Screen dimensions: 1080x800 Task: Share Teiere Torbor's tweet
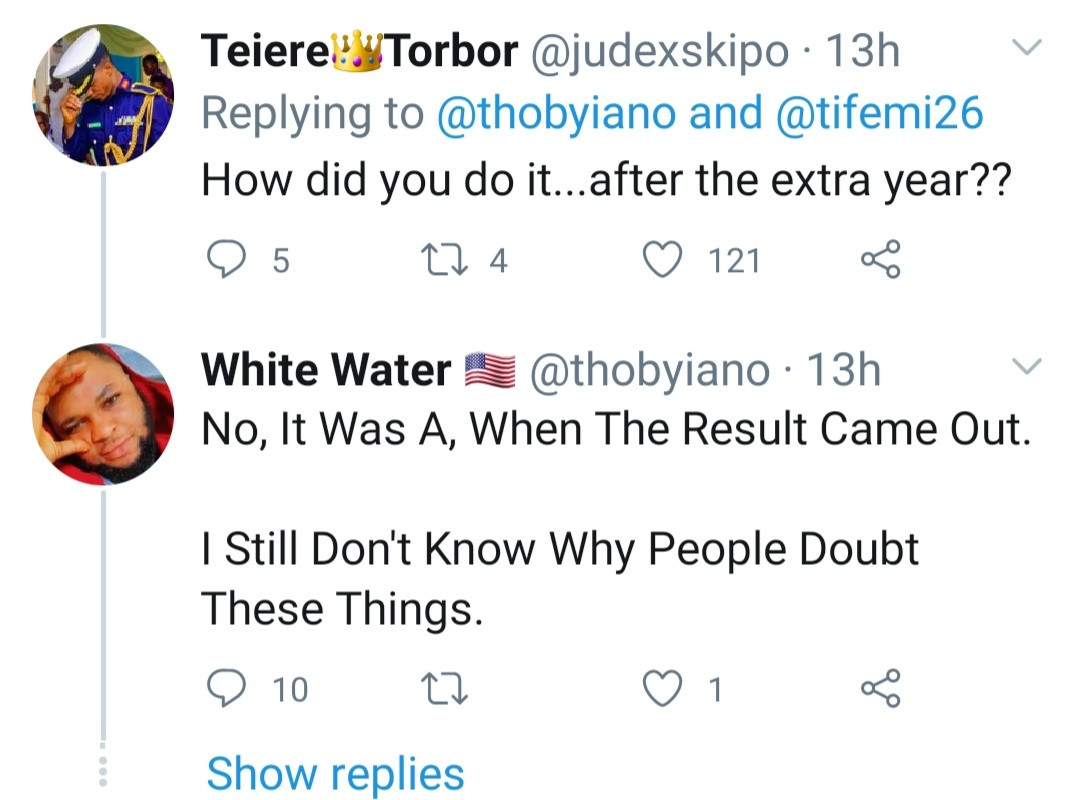coord(880,261)
